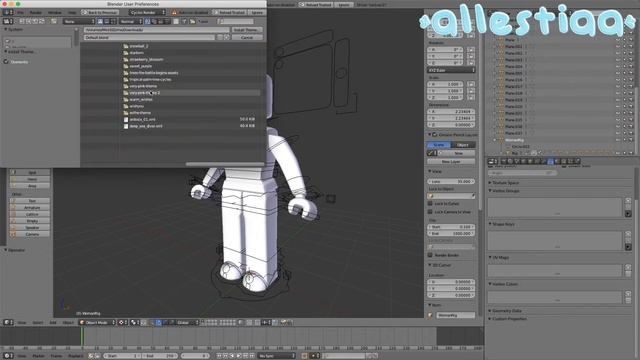Select the very-pink-theme 2 folder

[144, 93]
